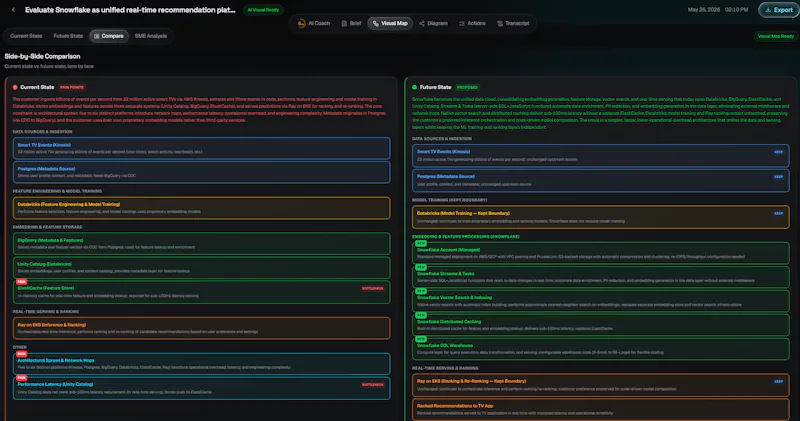This screenshot has height=421, width=800.
Task: Select Snowflake Distributed Caching card
Action: [601, 325]
